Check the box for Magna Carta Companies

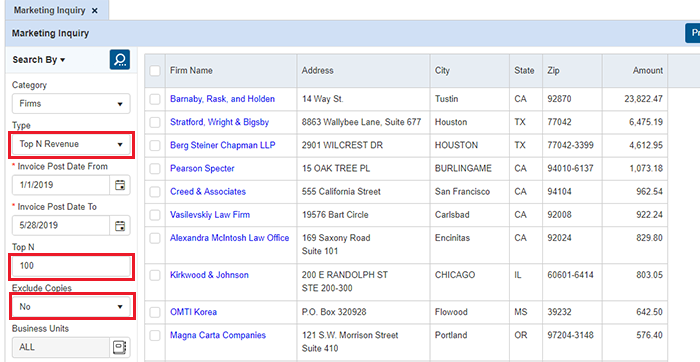pyautogui.click(x=155, y=336)
